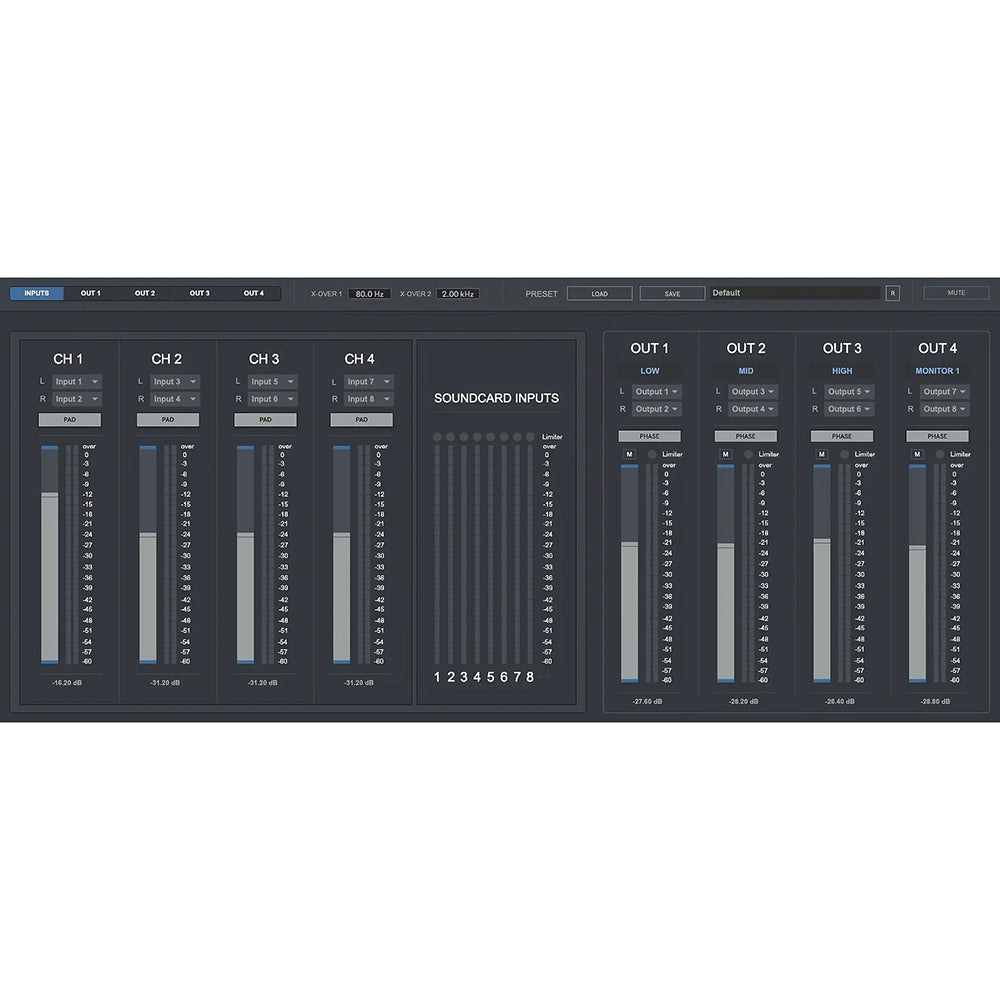Click the CH 2 level fader
This screenshot has height=1000, width=1000.
click(x=148, y=536)
